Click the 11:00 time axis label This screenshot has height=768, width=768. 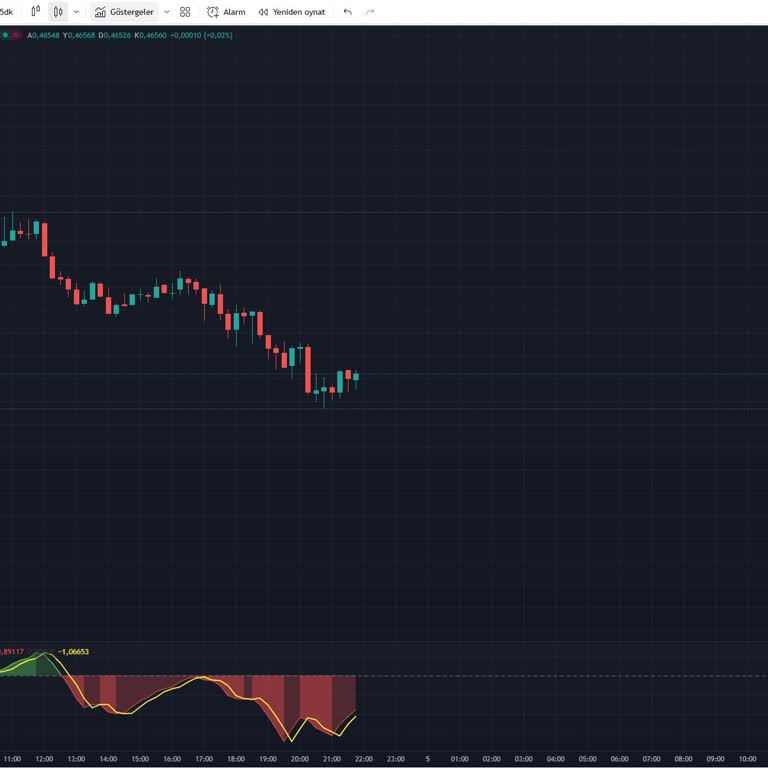[x=12, y=759]
